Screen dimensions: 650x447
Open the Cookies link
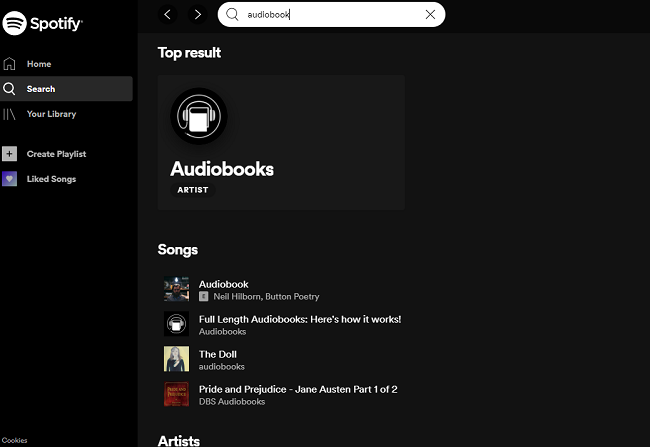pyautogui.click(x=15, y=440)
